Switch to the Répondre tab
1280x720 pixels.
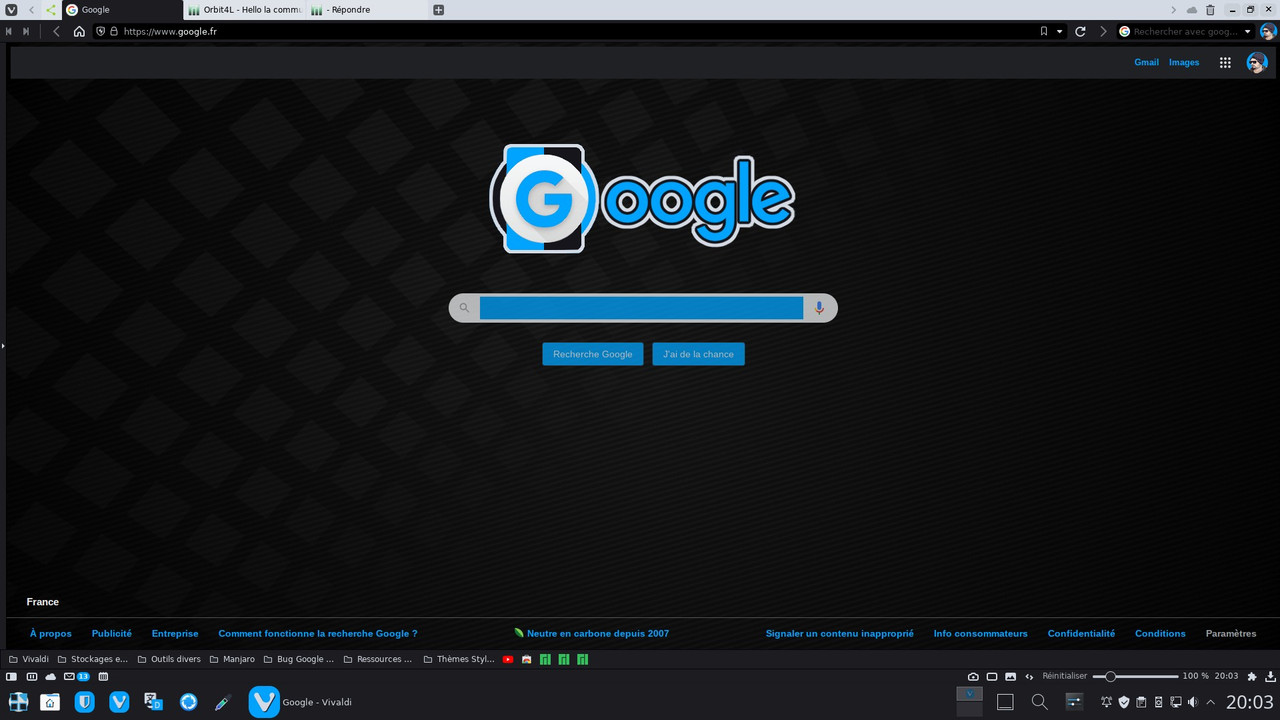[x=367, y=9]
